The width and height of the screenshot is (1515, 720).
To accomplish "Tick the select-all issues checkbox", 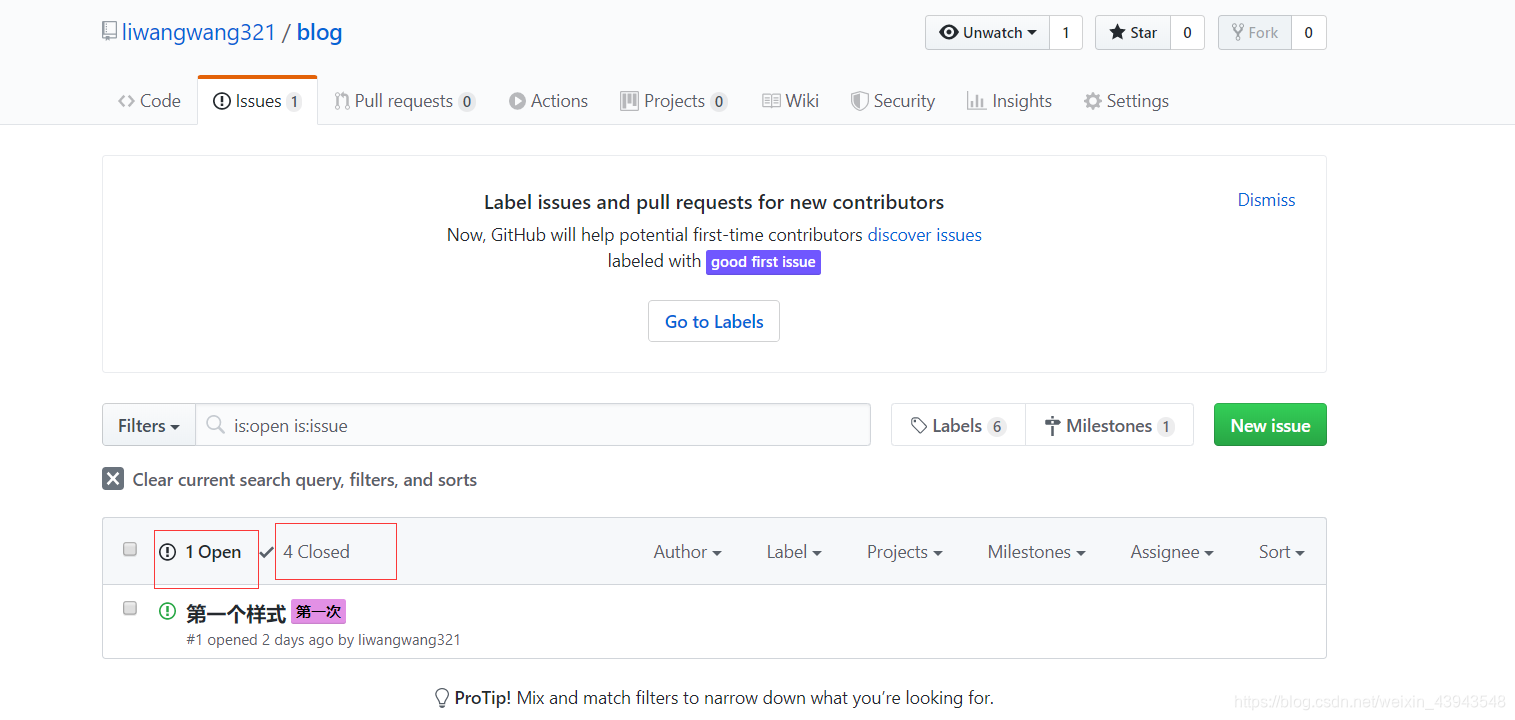I will tap(130, 549).
